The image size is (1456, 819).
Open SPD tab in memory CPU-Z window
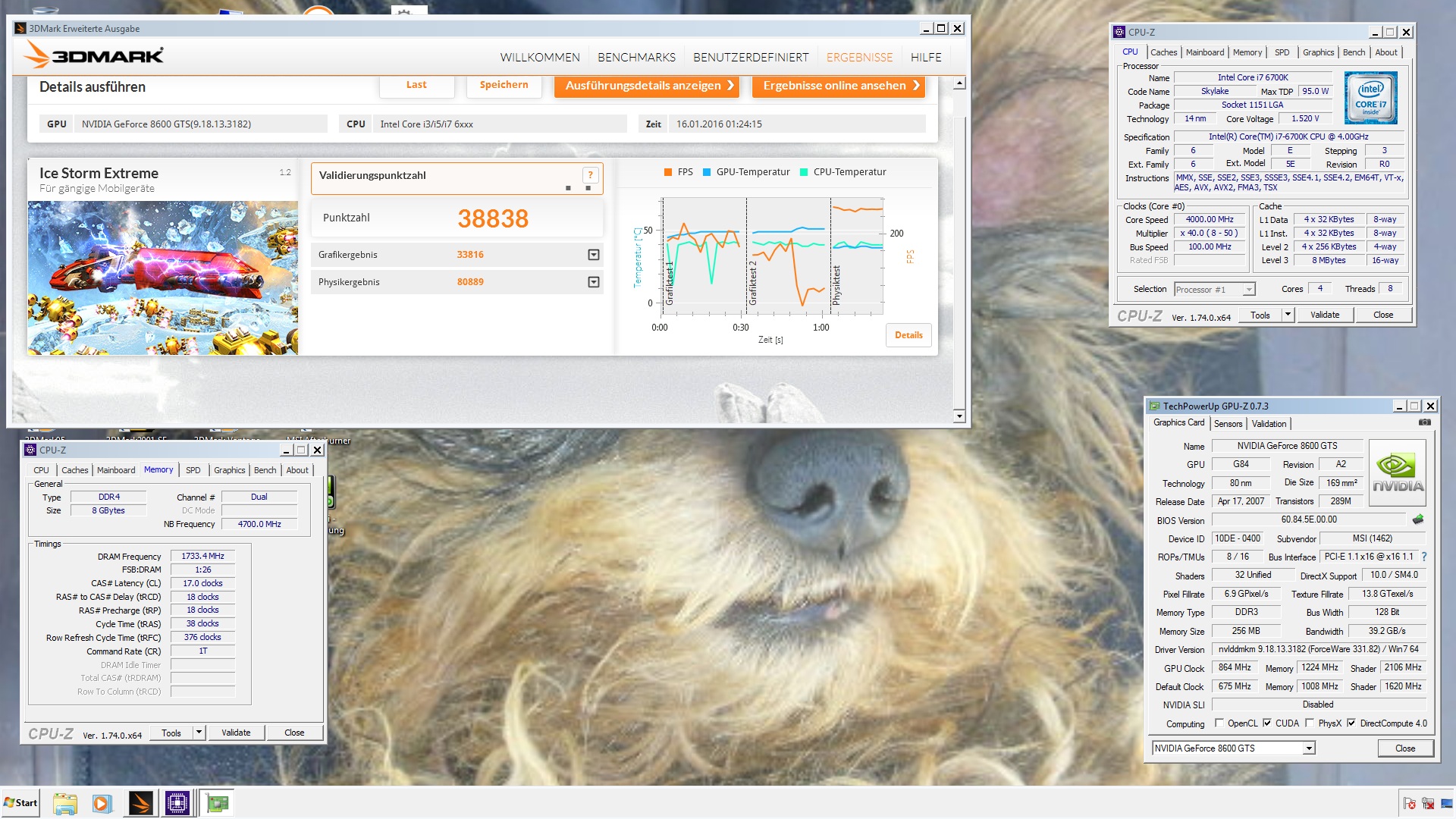tap(193, 470)
